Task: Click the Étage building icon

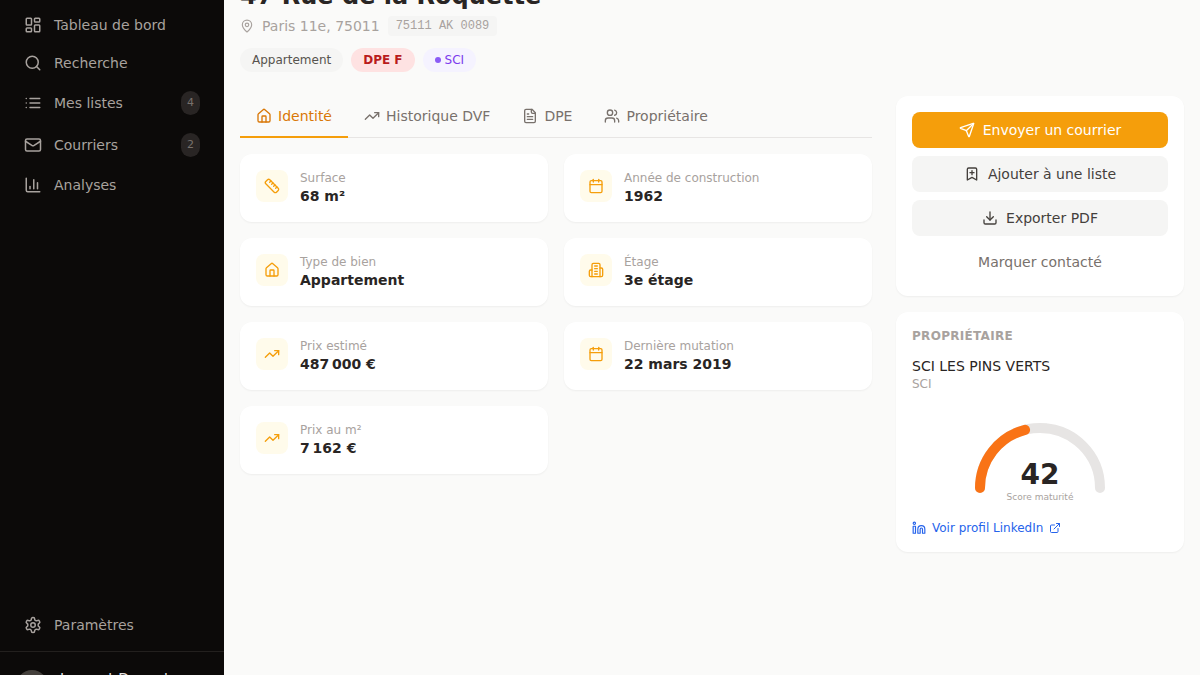Action: coord(596,270)
